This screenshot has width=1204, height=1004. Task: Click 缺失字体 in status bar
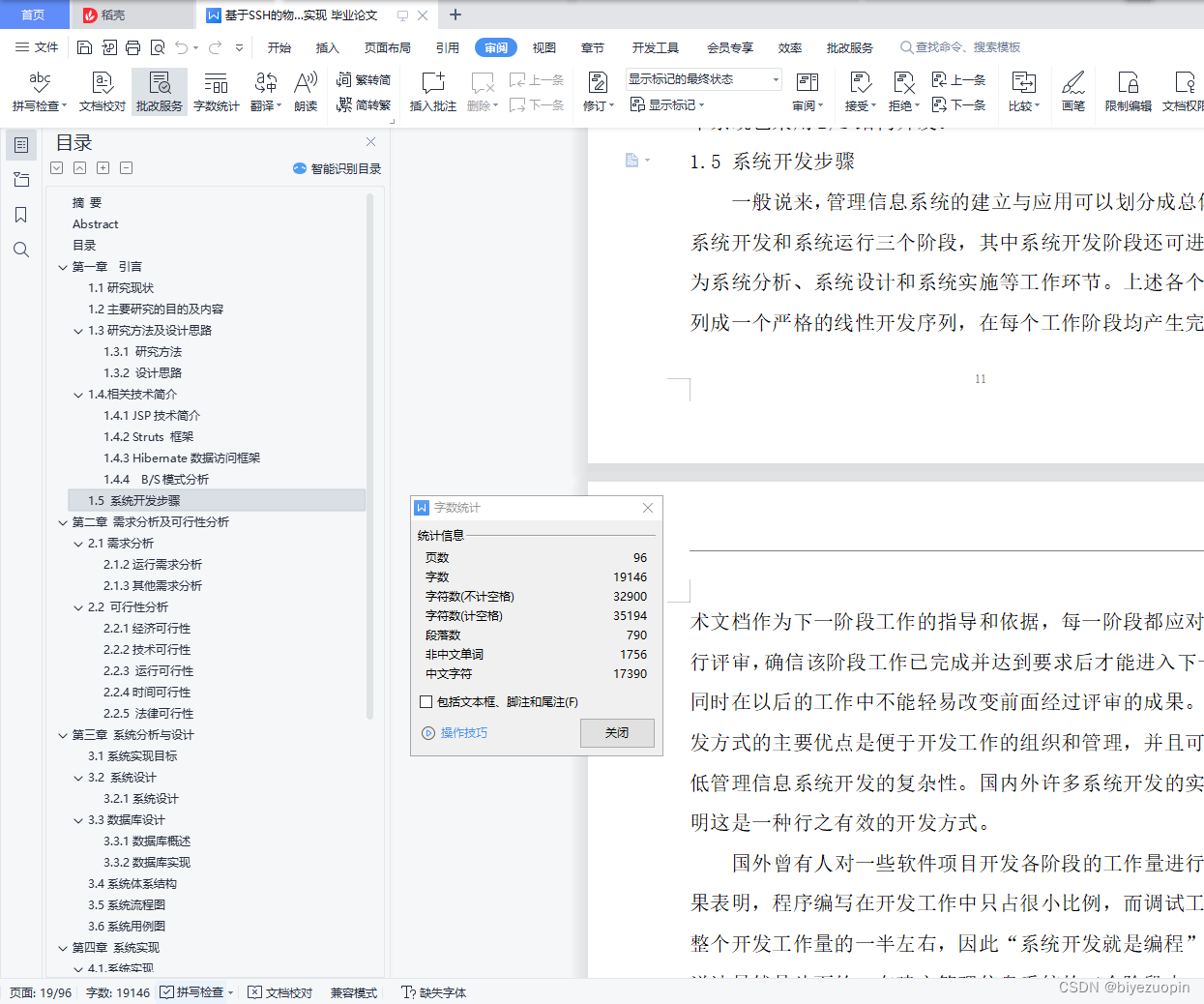point(435,992)
